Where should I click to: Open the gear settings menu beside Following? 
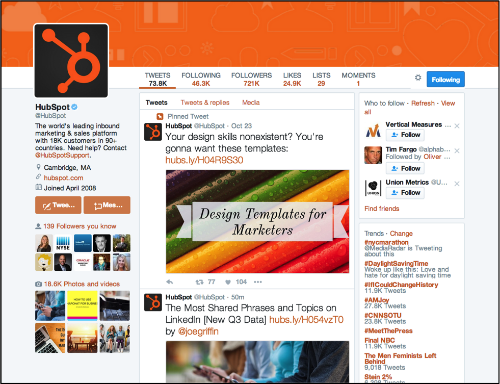pyautogui.click(x=418, y=78)
